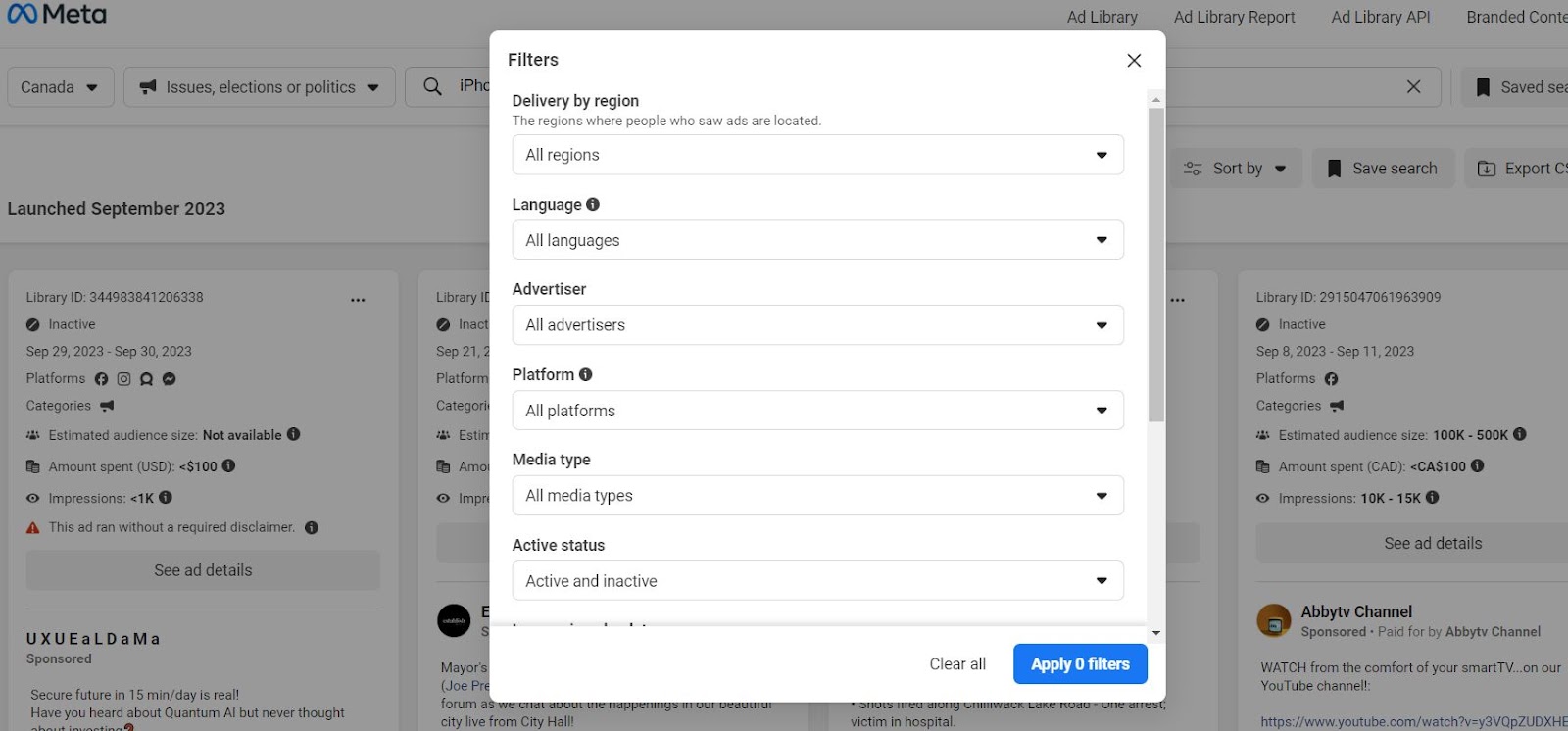The width and height of the screenshot is (1568, 731).
Task: Open the YouTube link in Abbytv ad
Action: [1413, 722]
